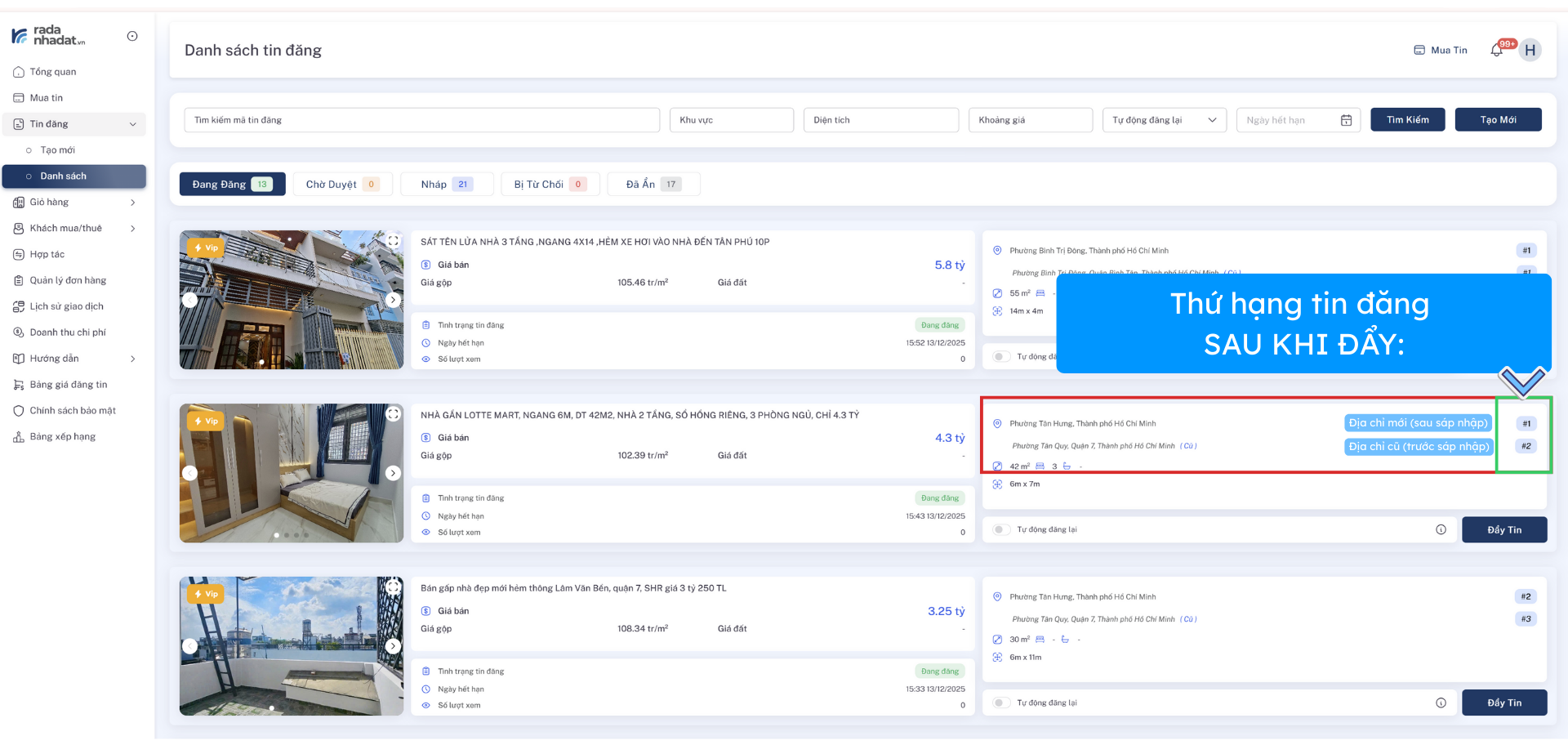Click Mua Tin in the top header
The width and height of the screenshot is (1568, 745).
pyautogui.click(x=1441, y=51)
